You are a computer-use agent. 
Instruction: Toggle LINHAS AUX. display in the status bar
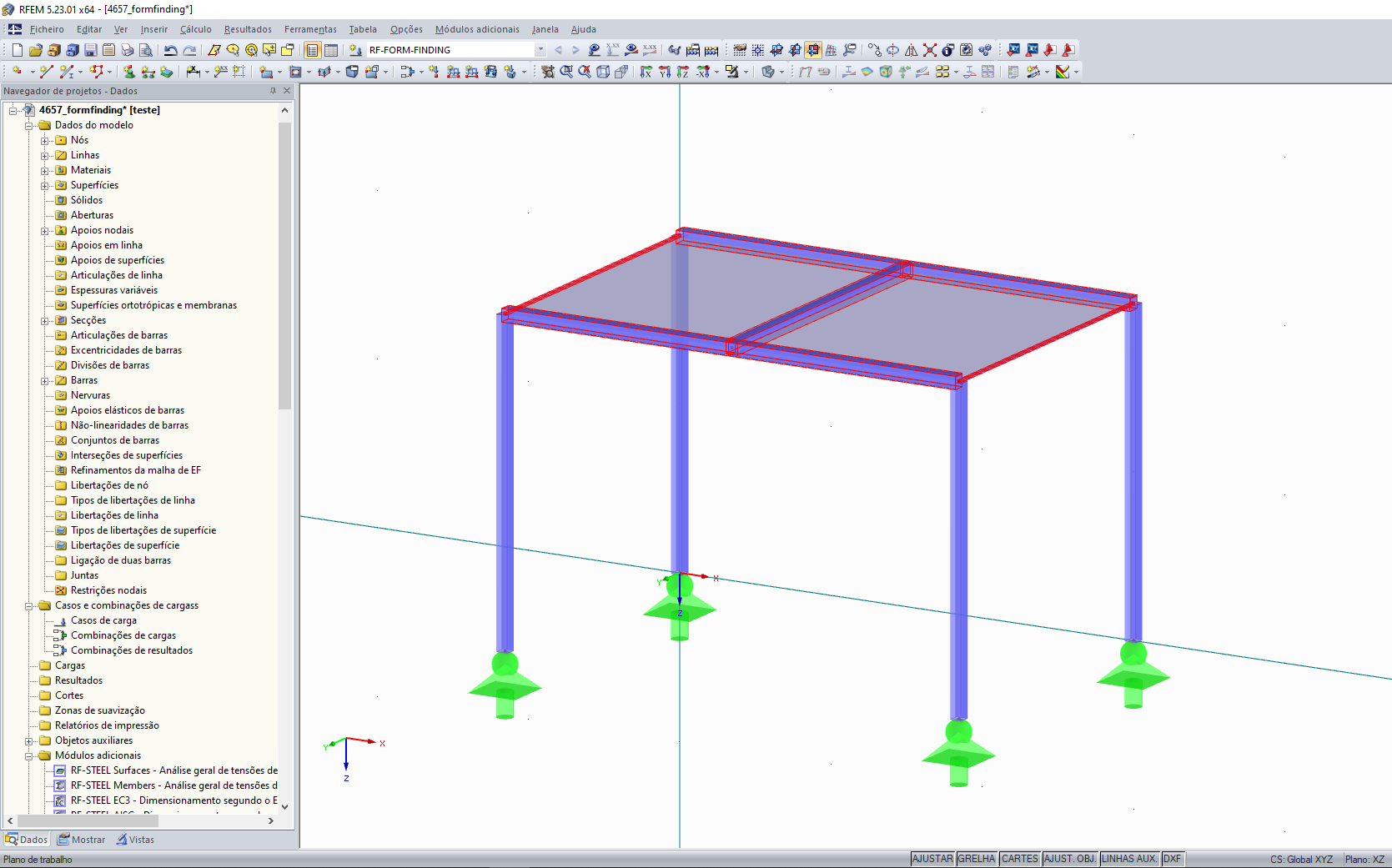click(1128, 859)
